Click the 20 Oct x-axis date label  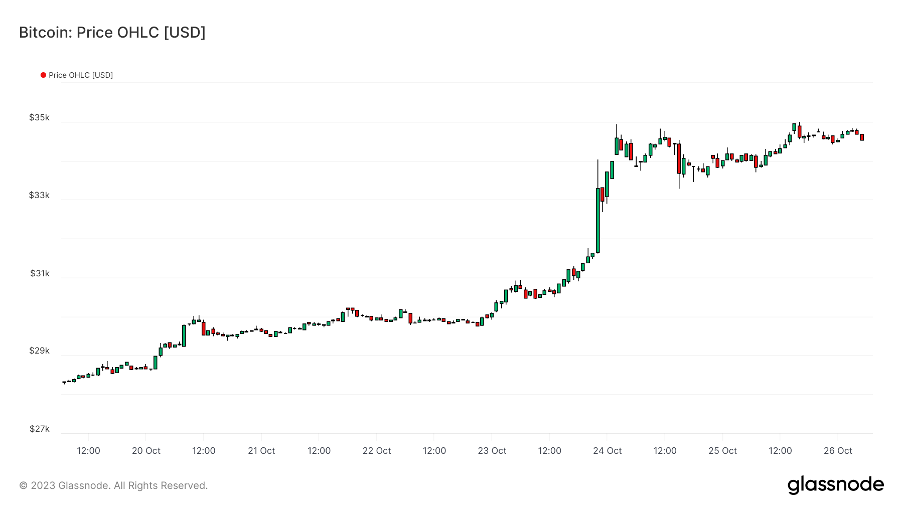146,451
